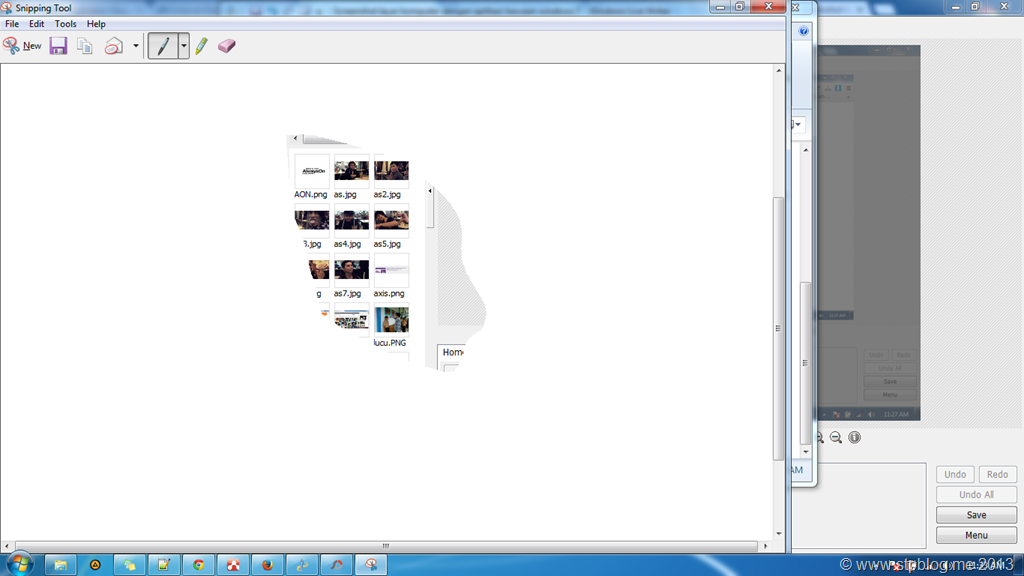Click the Snipping Tool horizontal scrollbar right arrow
Viewport: 1024px width, 576px height.
tap(765, 546)
